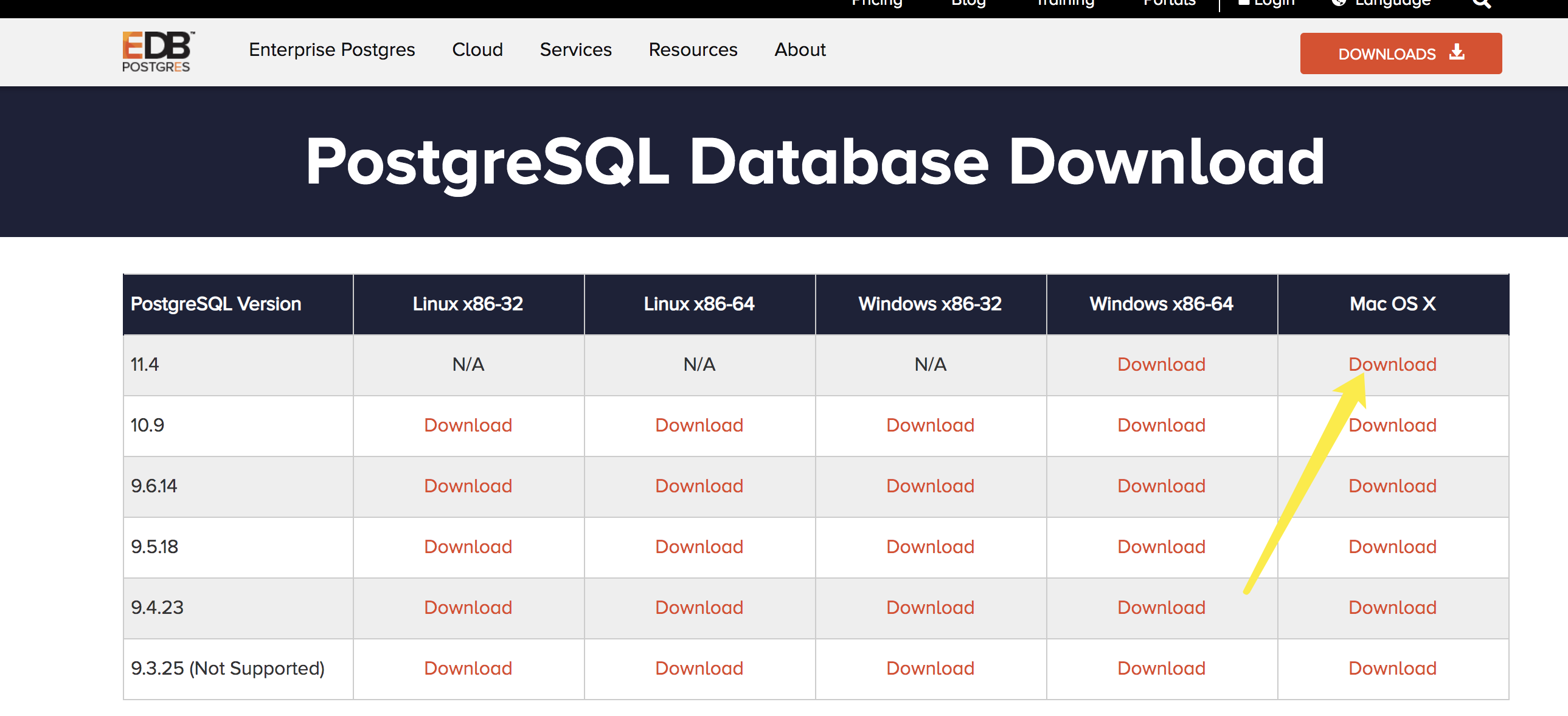Download 9.3.25 for Linux x86-32
This screenshot has width=1568, height=716.
tap(468, 669)
